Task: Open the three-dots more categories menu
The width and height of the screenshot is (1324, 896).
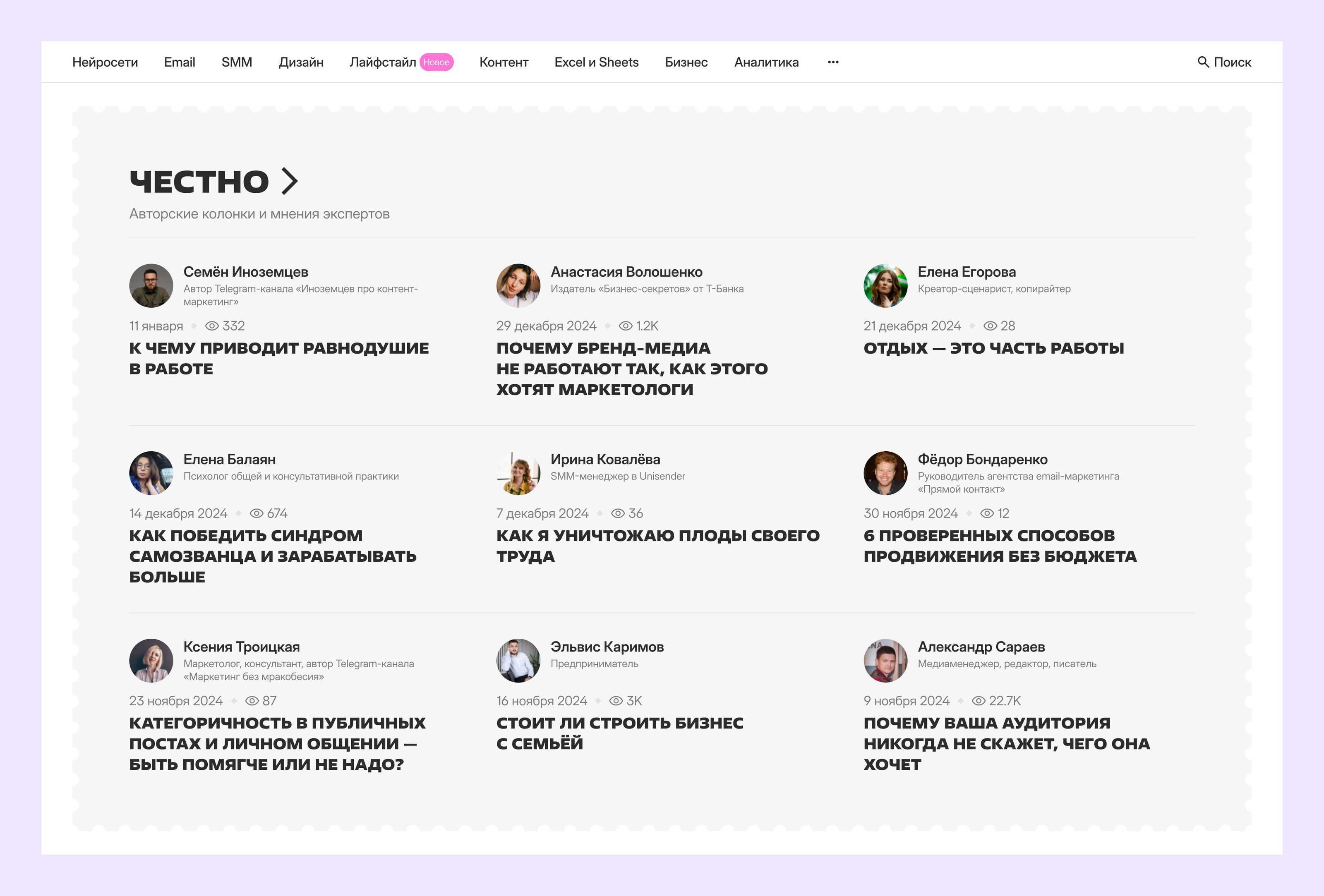Action: (x=833, y=62)
